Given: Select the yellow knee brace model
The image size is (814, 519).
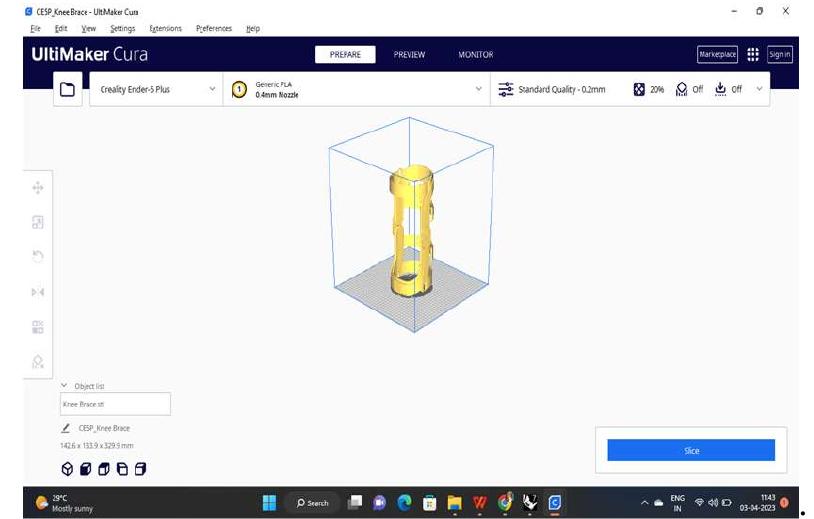Looking at the screenshot, I should click(x=413, y=231).
